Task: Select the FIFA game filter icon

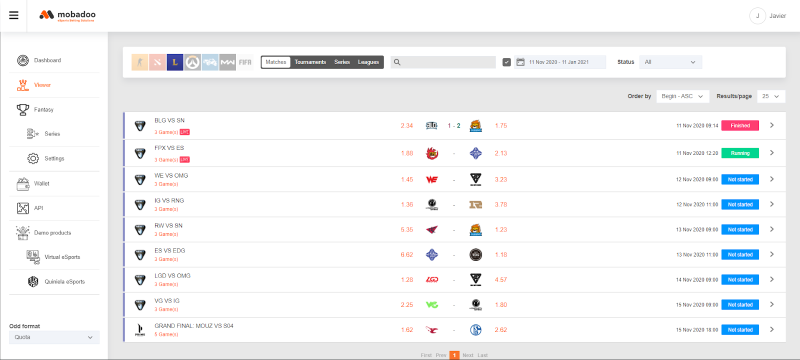Action: (x=245, y=62)
